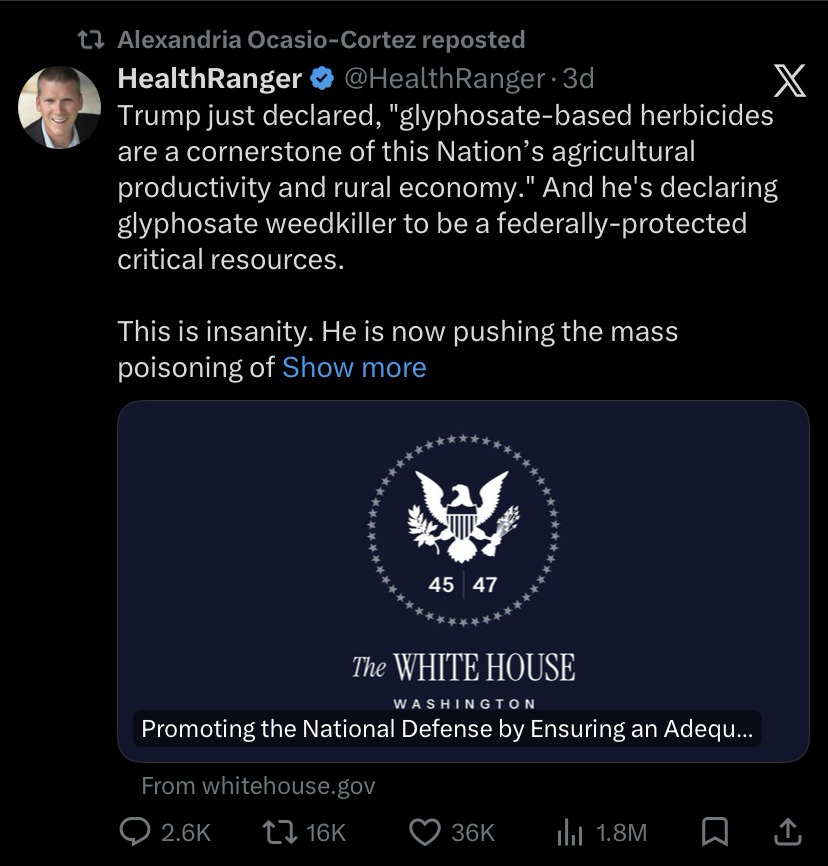The width and height of the screenshot is (828, 866).
Task: Bookmark this HealthRanger post
Action: pos(715,831)
